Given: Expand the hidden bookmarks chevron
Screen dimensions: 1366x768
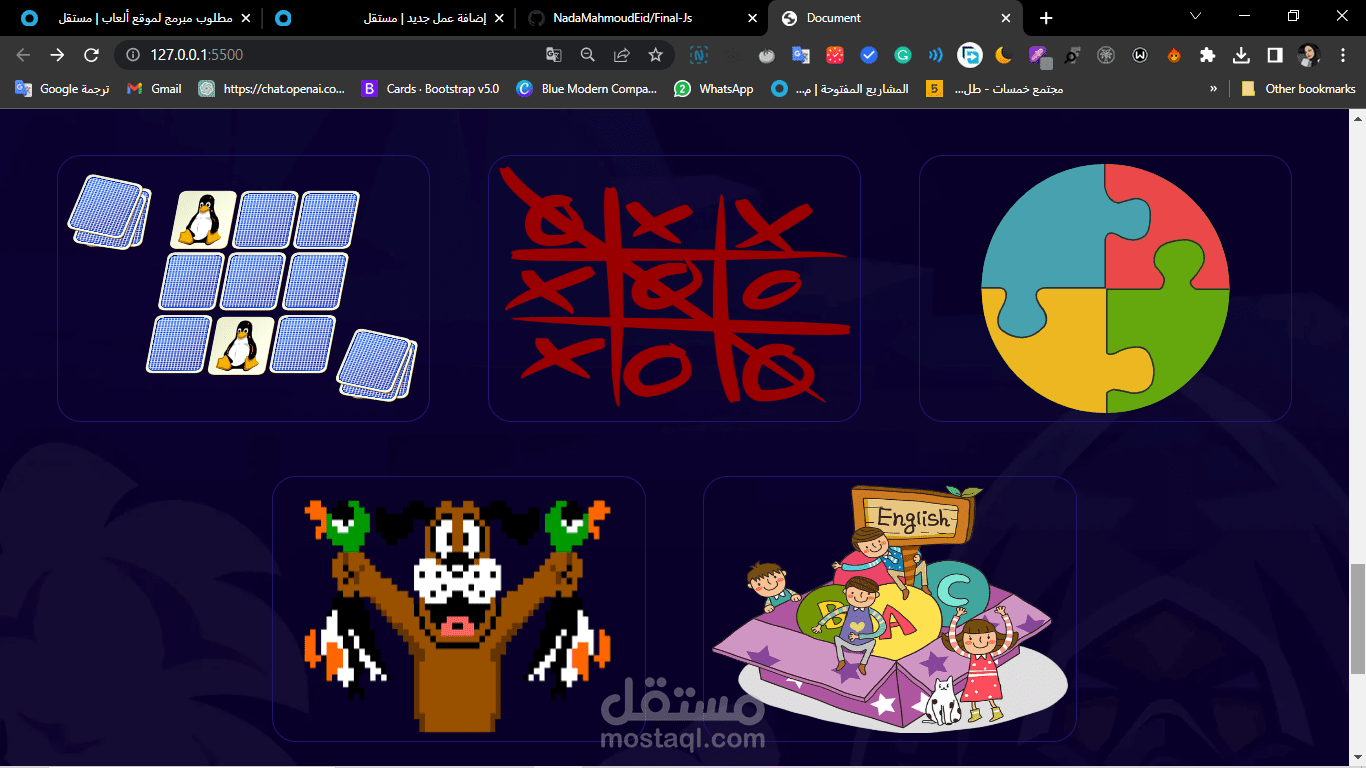Looking at the screenshot, I should (x=1213, y=89).
